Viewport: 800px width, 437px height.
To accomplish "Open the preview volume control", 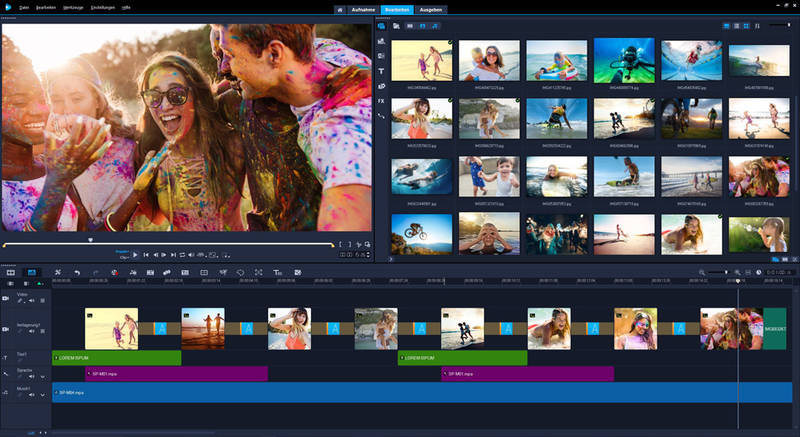I will pyautogui.click(x=191, y=255).
